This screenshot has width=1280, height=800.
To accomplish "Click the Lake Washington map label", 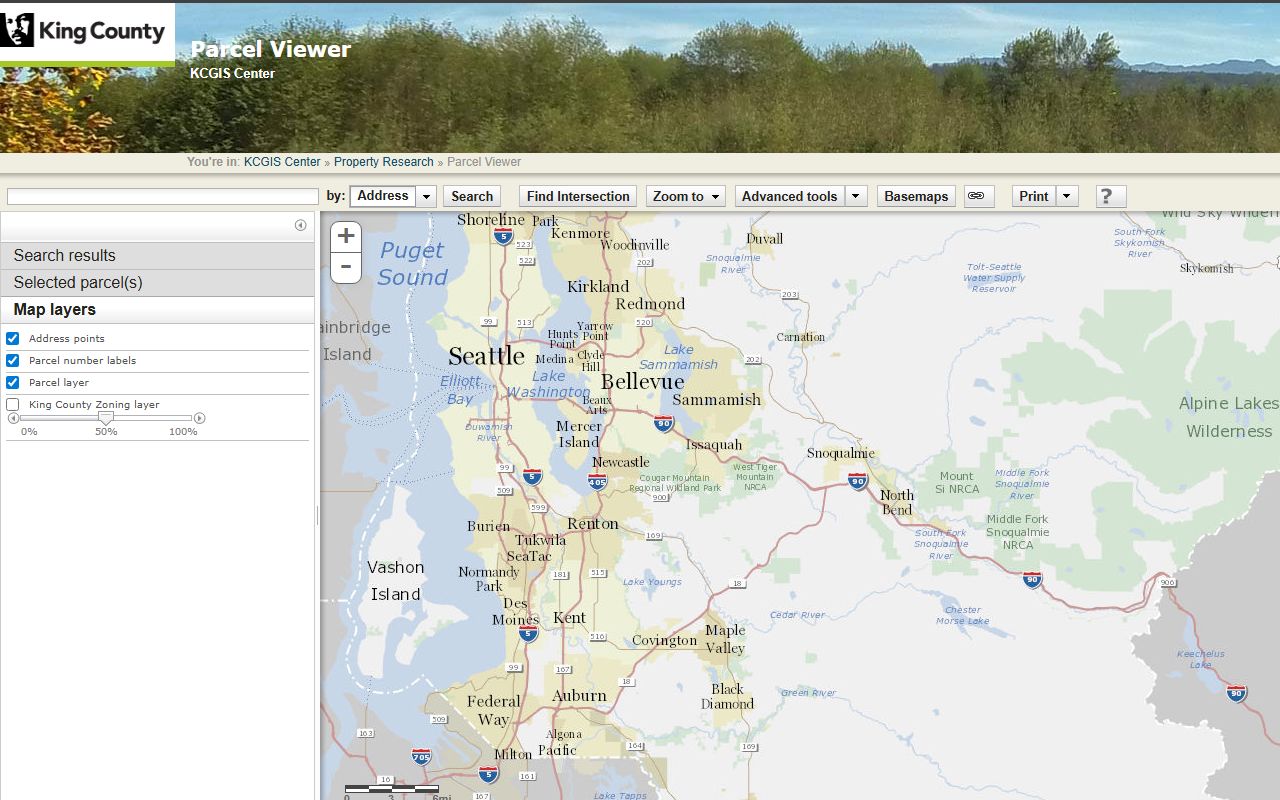I will pyautogui.click(x=548, y=384).
